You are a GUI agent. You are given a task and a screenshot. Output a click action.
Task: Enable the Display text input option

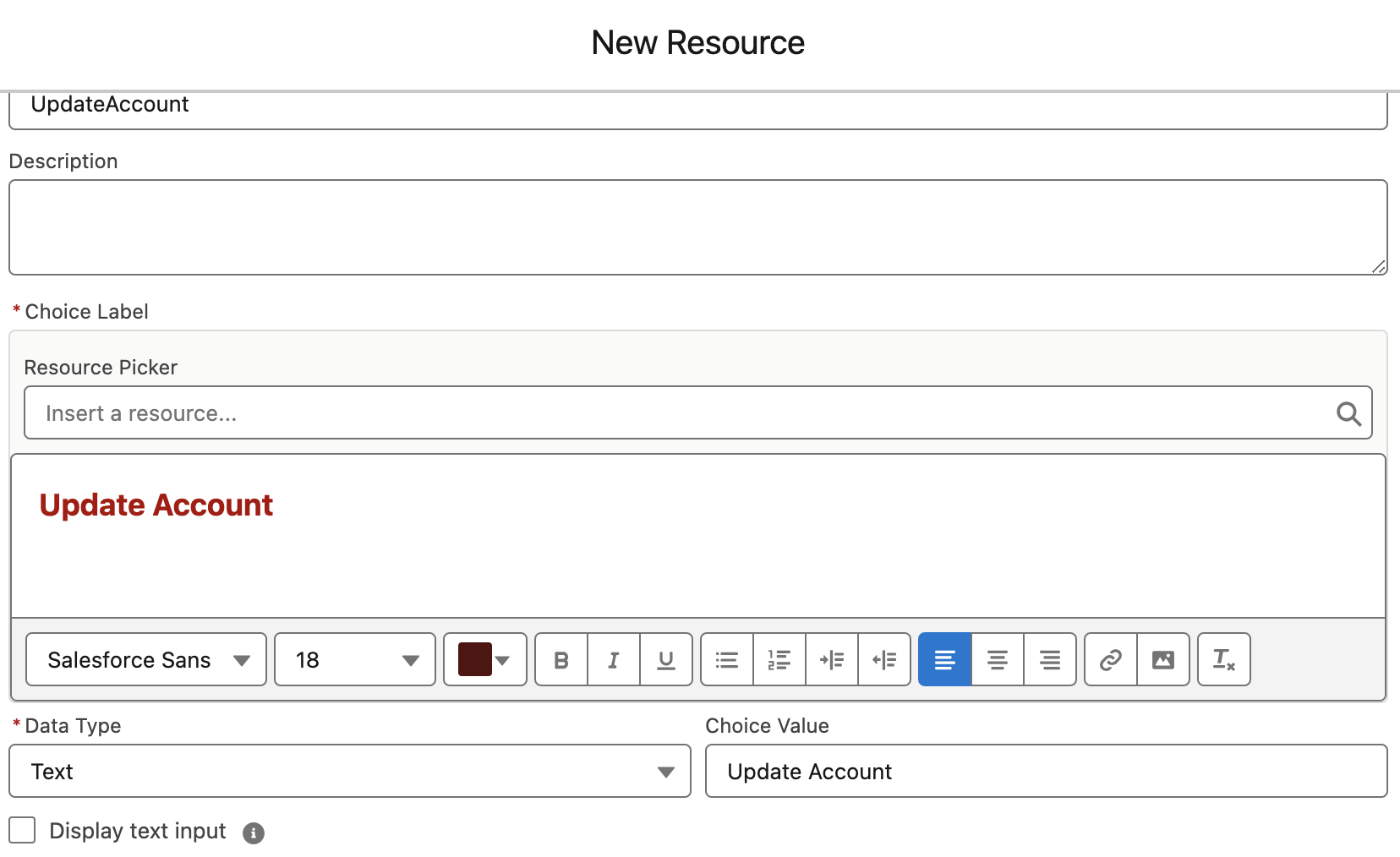[21, 831]
